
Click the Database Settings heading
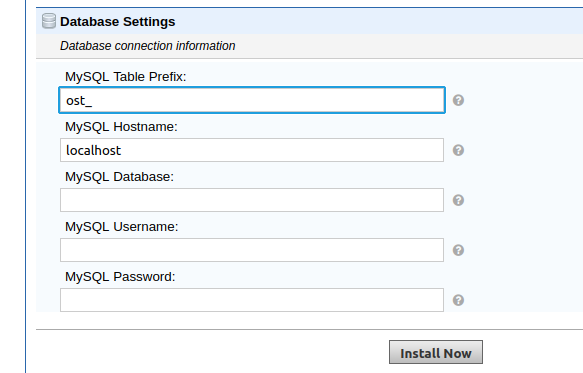117,22
